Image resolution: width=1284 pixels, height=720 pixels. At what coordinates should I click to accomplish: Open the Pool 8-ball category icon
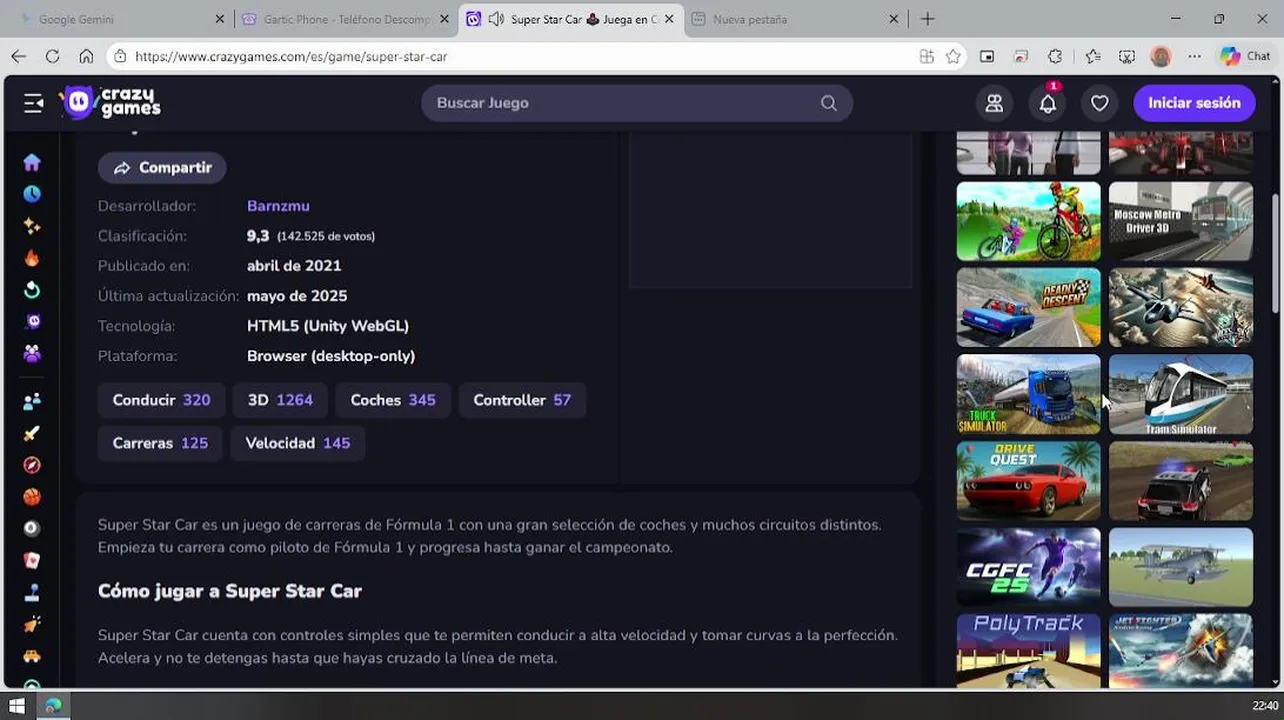pyautogui.click(x=32, y=529)
